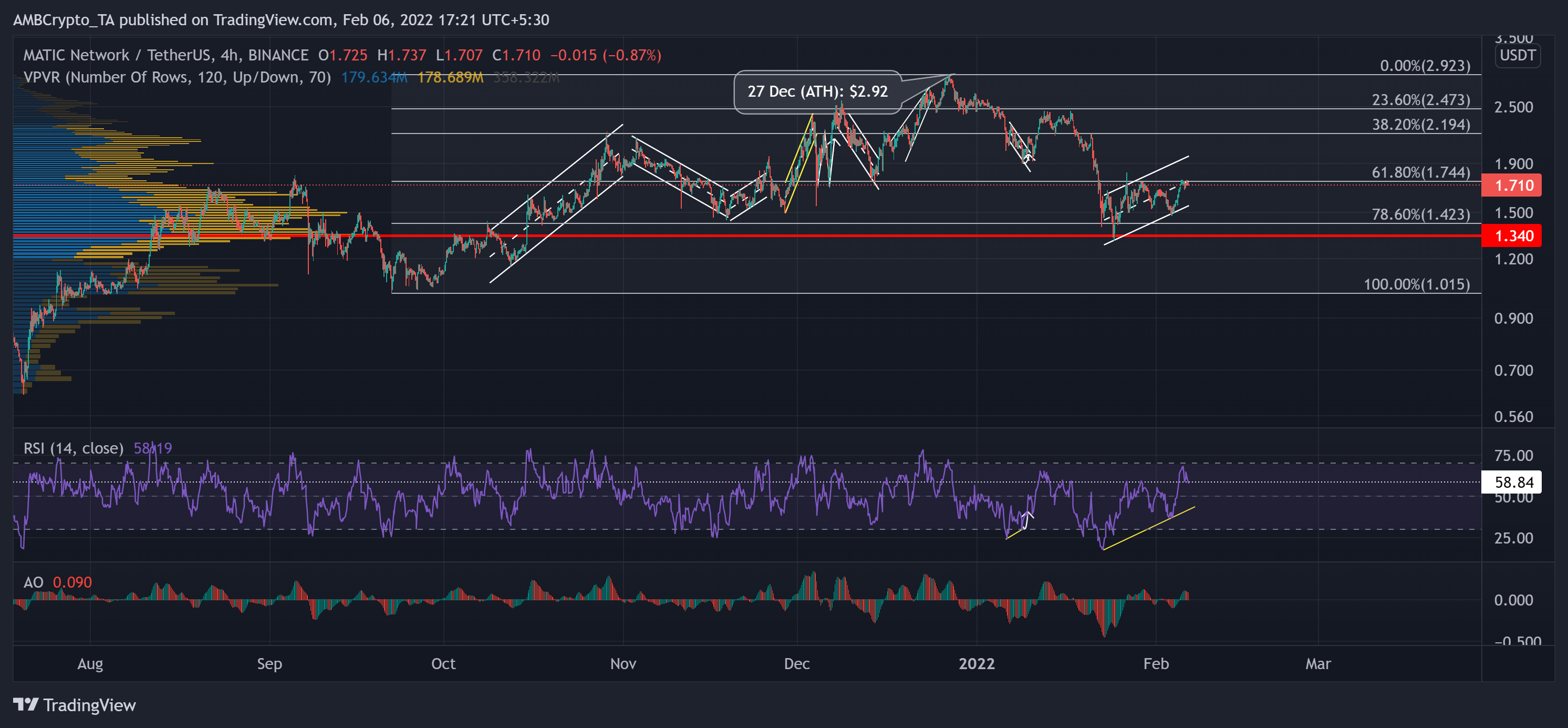Click the TradingView logo in the bottom corner
This screenshot has height=728, width=1568.
coord(76,705)
